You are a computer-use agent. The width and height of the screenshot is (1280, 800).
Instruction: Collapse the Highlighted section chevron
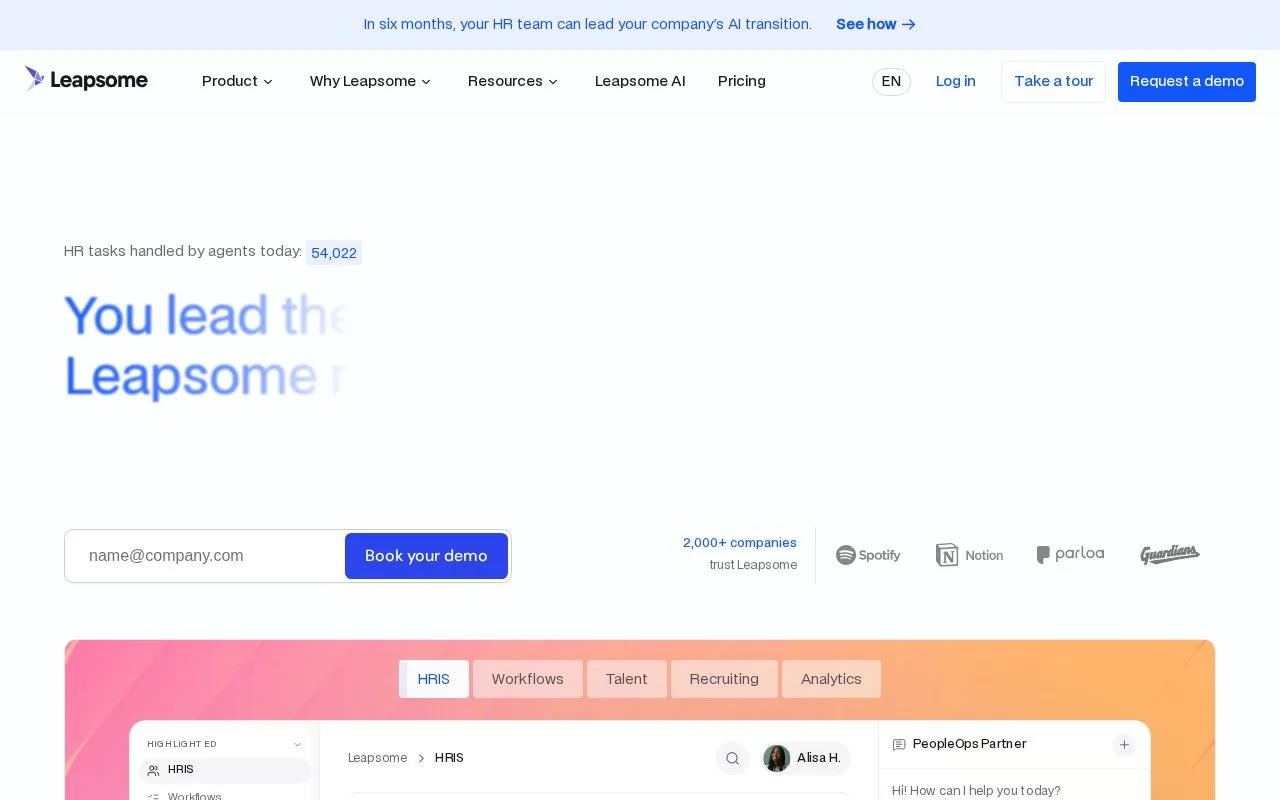pyautogui.click(x=297, y=744)
